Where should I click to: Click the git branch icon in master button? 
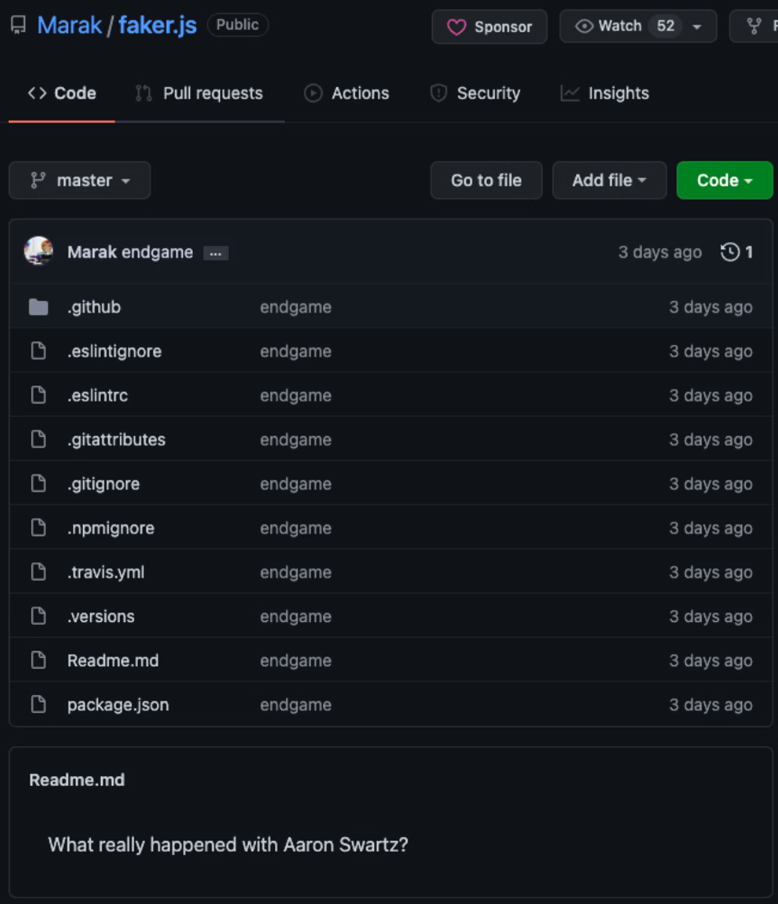[x=38, y=180]
